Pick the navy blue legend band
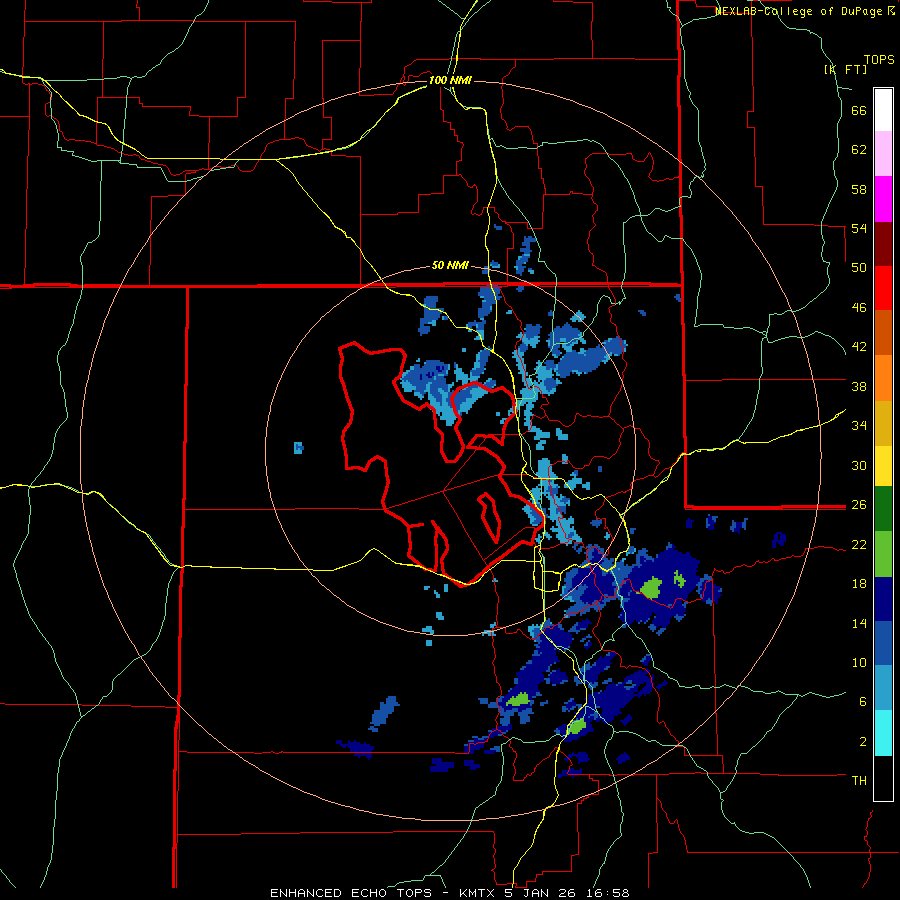 coord(883,600)
